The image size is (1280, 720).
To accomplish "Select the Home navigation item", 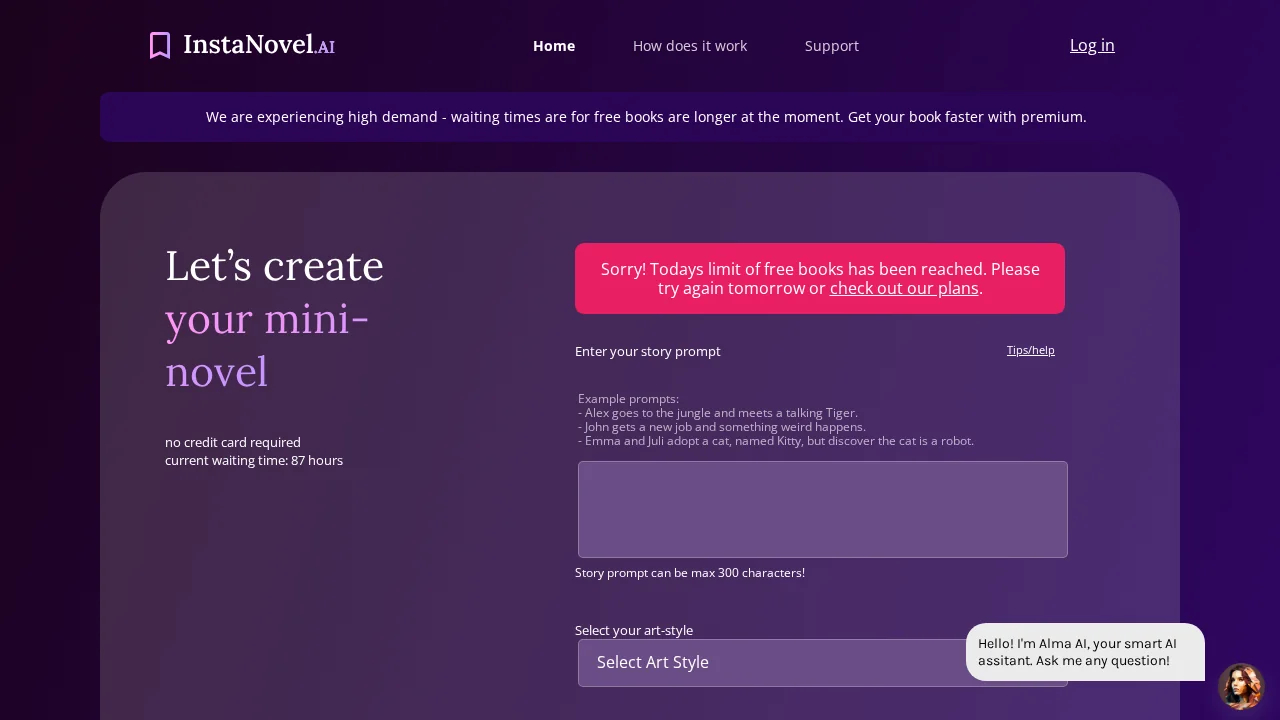I will pyautogui.click(x=554, y=46).
